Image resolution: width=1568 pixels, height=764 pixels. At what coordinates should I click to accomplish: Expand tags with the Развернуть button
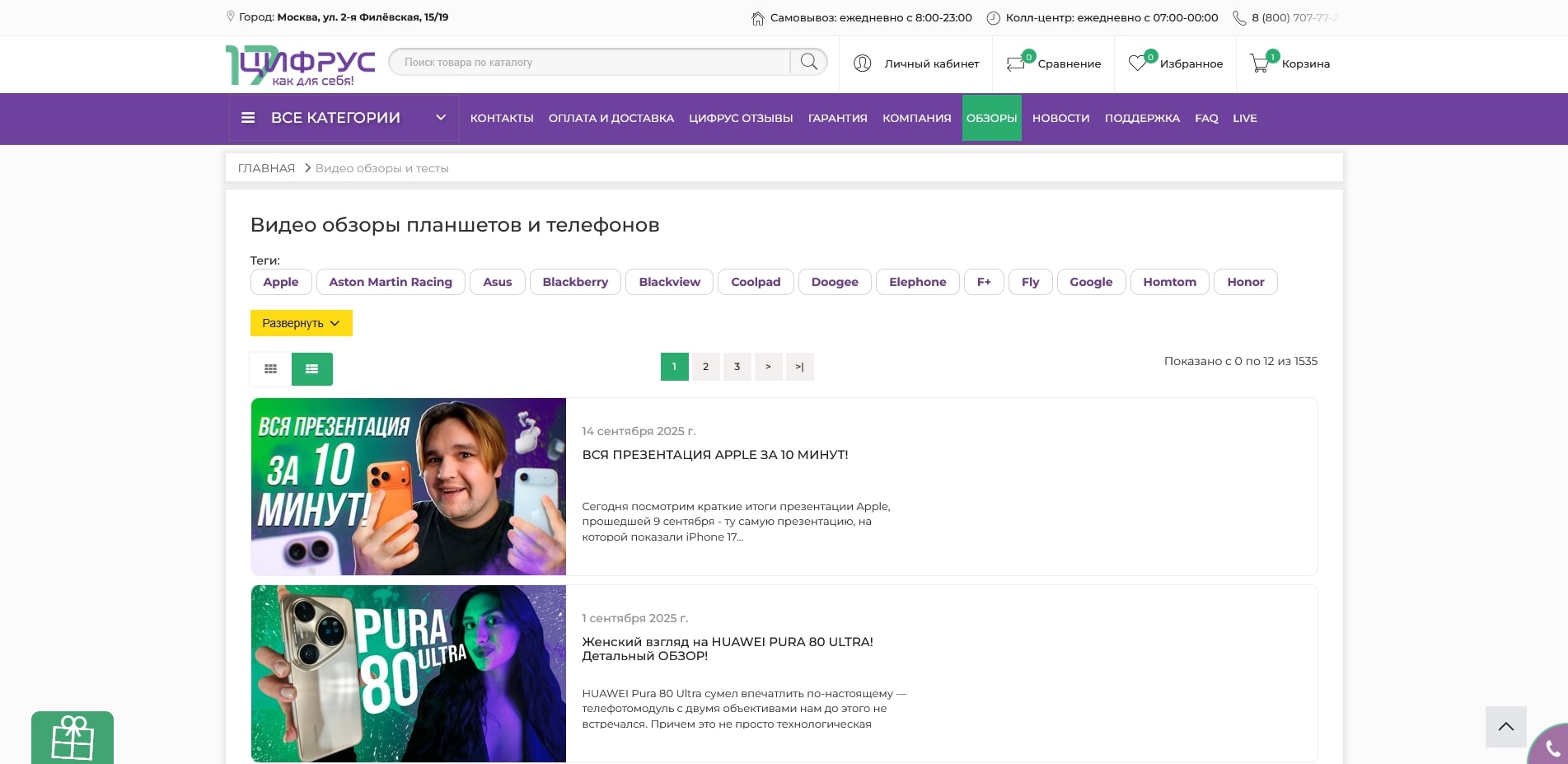pyautogui.click(x=301, y=323)
